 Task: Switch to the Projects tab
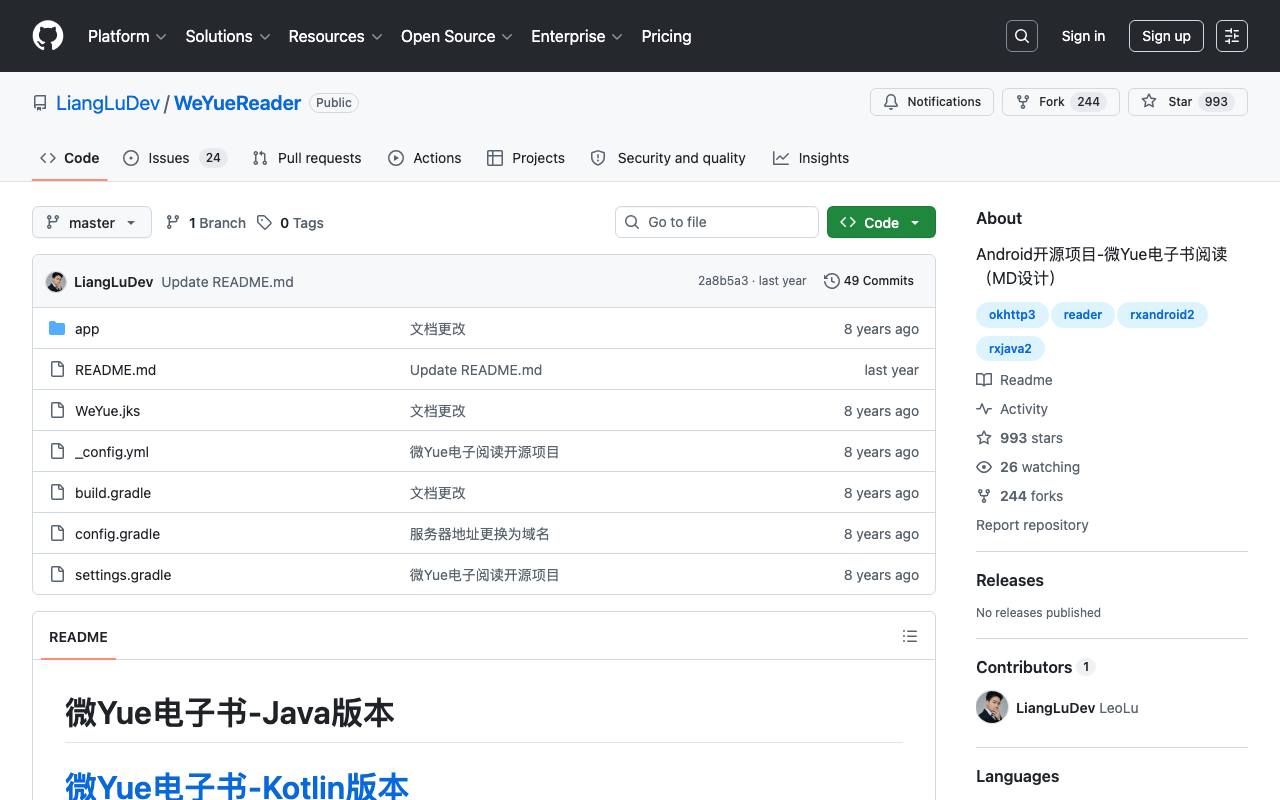click(526, 158)
